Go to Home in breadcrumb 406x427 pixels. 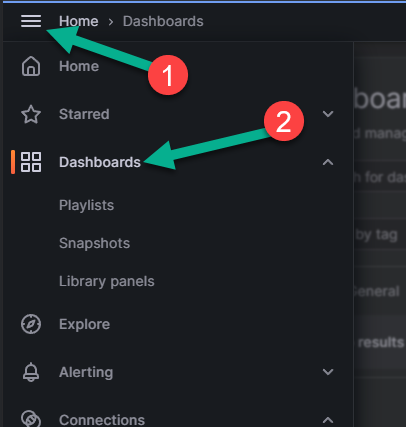pyautogui.click(x=79, y=21)
